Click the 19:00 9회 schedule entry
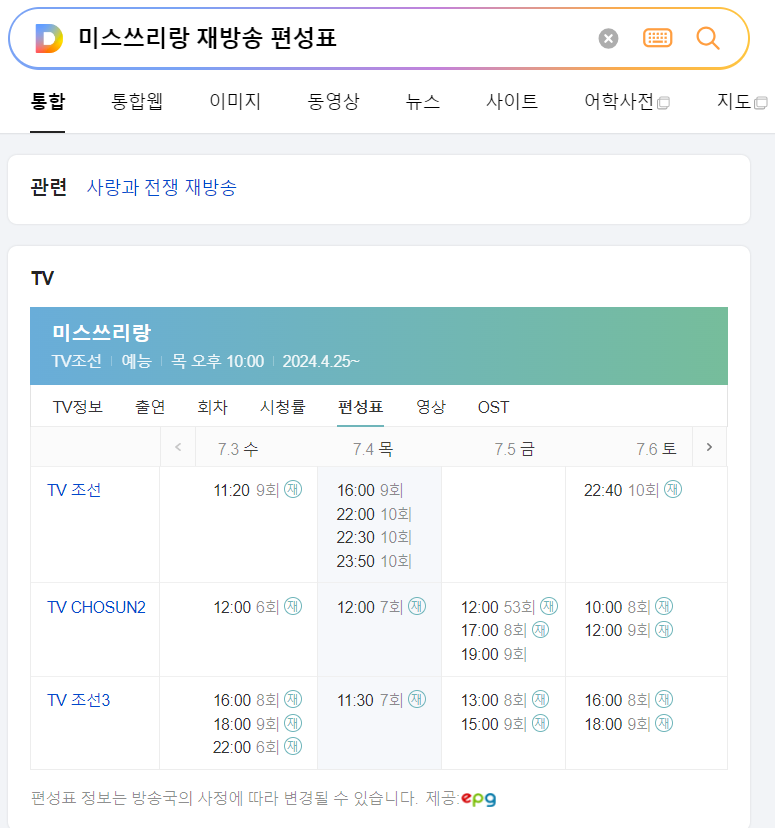Screen dimensions: 775x828 [494, 654]
